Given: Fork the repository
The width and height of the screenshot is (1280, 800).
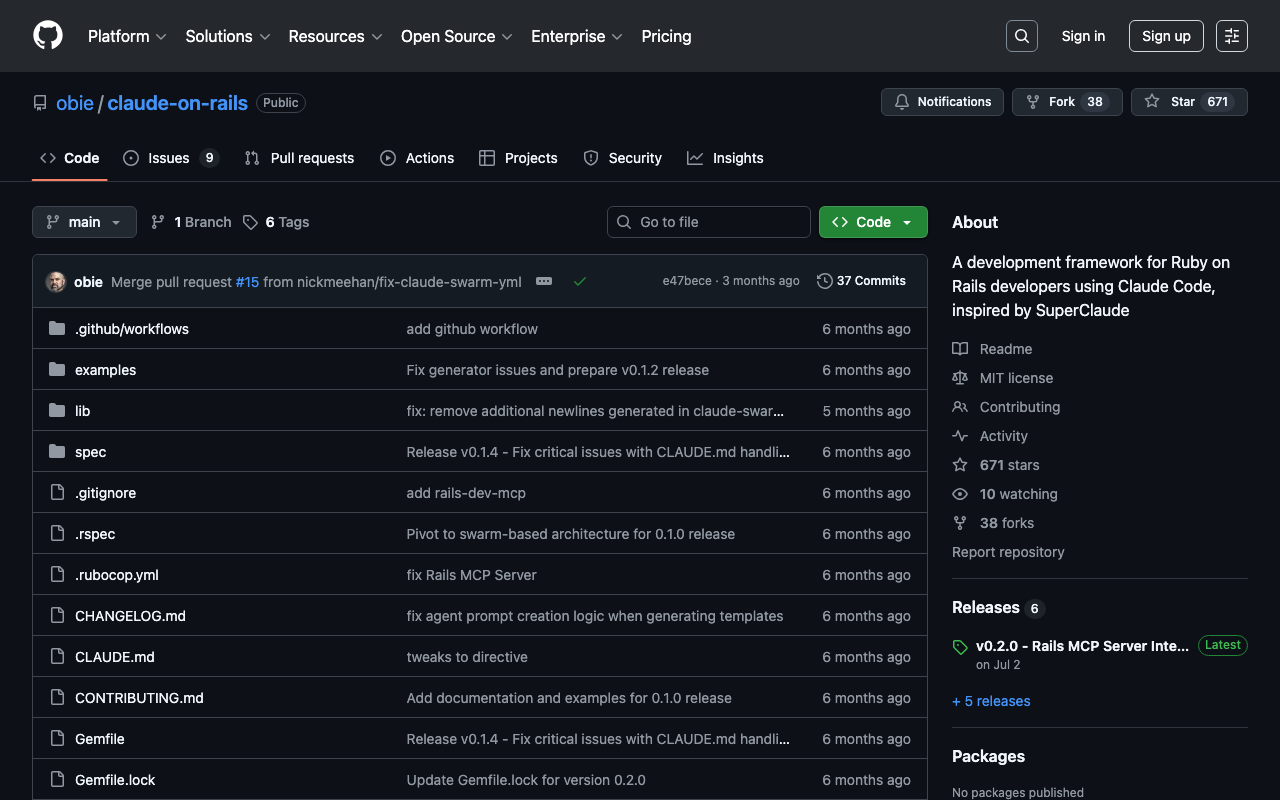Looking at the screenshot, I should 1066,102.
